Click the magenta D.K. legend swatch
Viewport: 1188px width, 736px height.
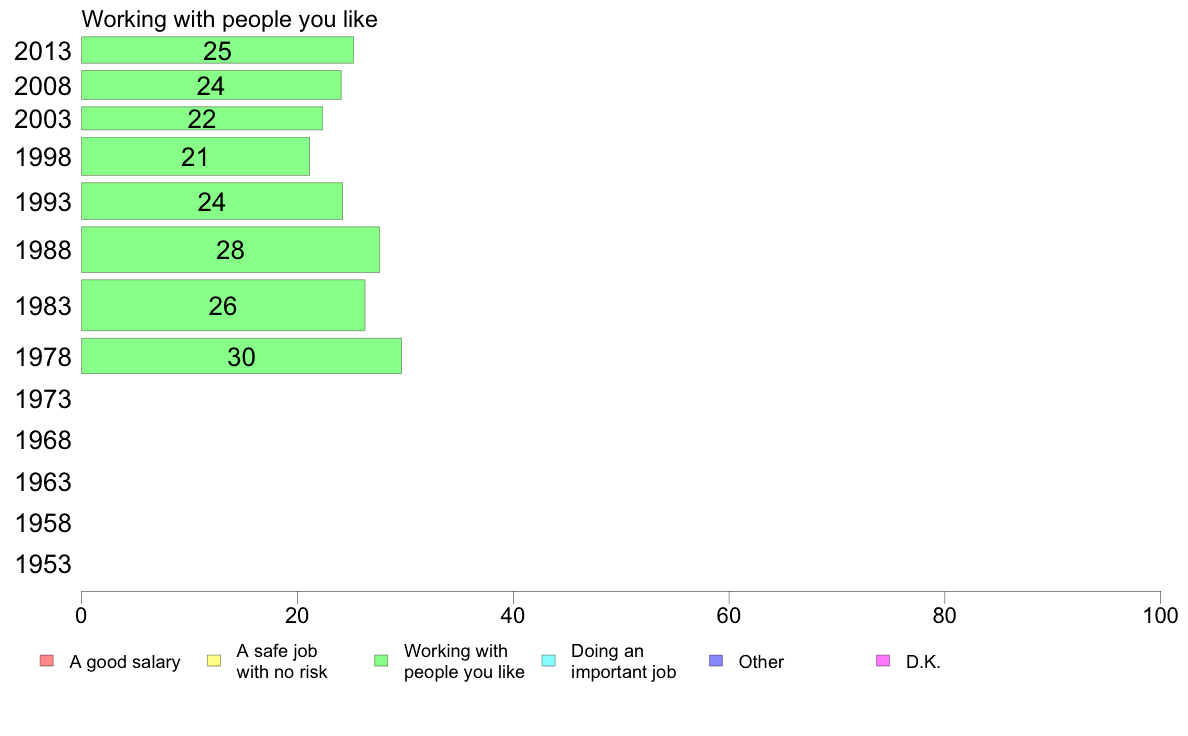pyautogui.click(x=883, y=661)
